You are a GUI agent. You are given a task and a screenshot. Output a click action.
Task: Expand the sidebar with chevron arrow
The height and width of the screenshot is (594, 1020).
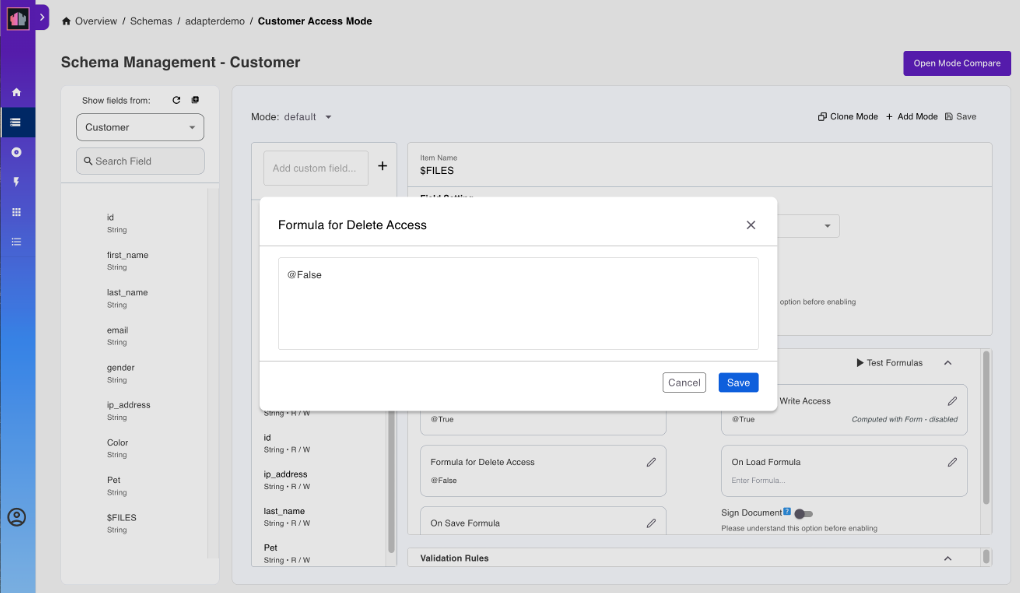[x=42, y=18]
